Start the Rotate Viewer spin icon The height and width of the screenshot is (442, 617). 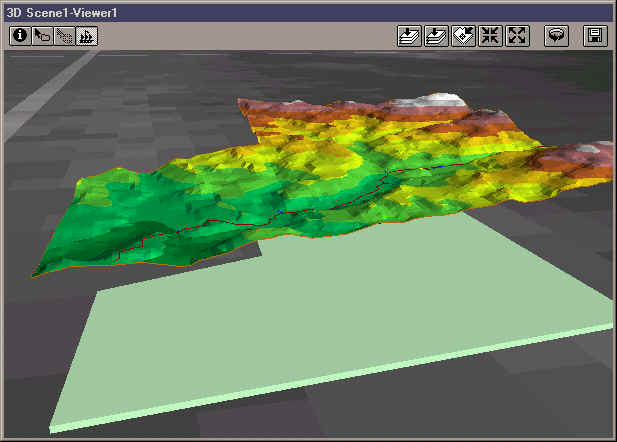point(556,36)
